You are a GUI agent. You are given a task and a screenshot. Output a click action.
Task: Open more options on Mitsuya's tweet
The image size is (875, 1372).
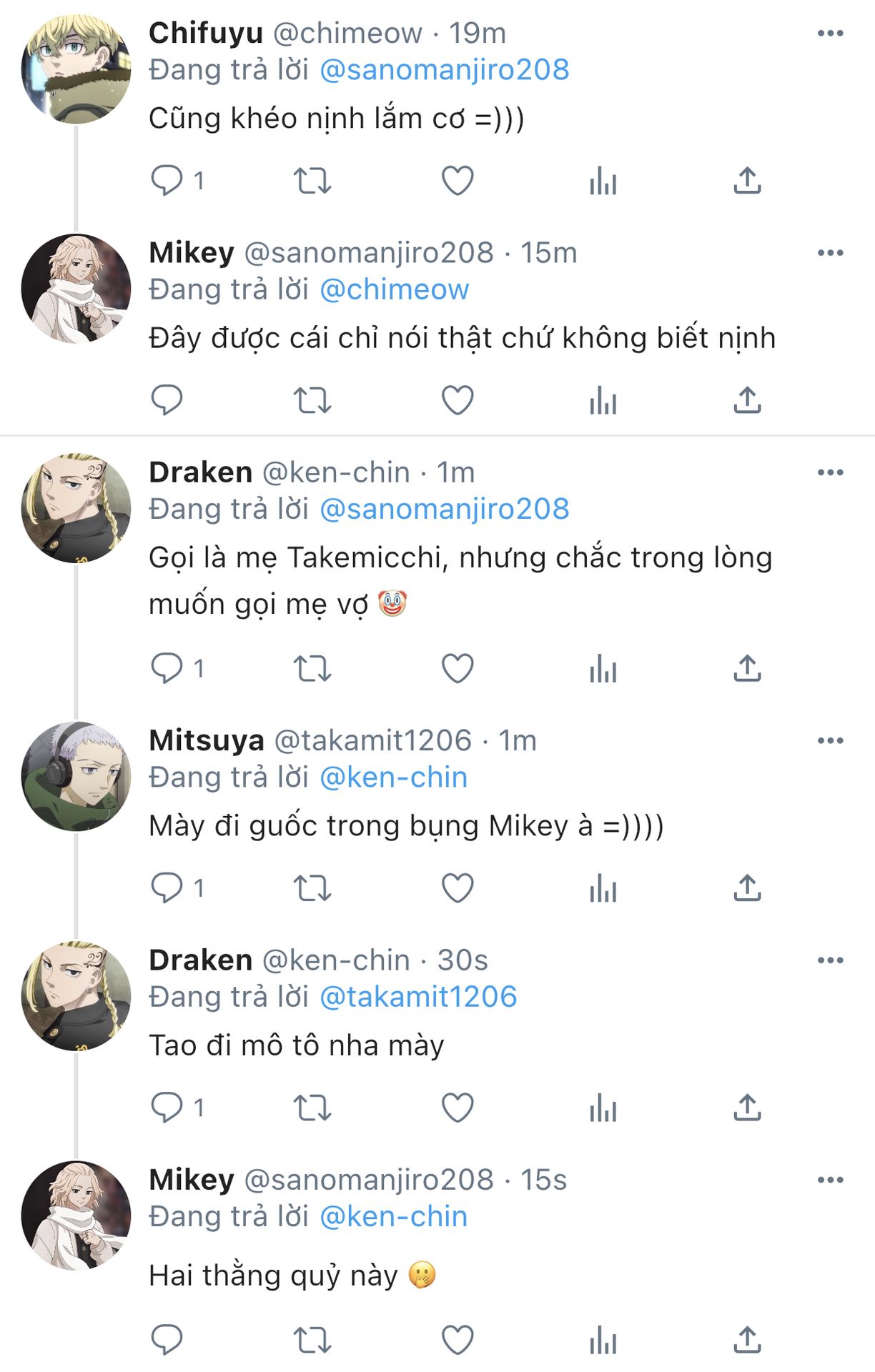830,741
